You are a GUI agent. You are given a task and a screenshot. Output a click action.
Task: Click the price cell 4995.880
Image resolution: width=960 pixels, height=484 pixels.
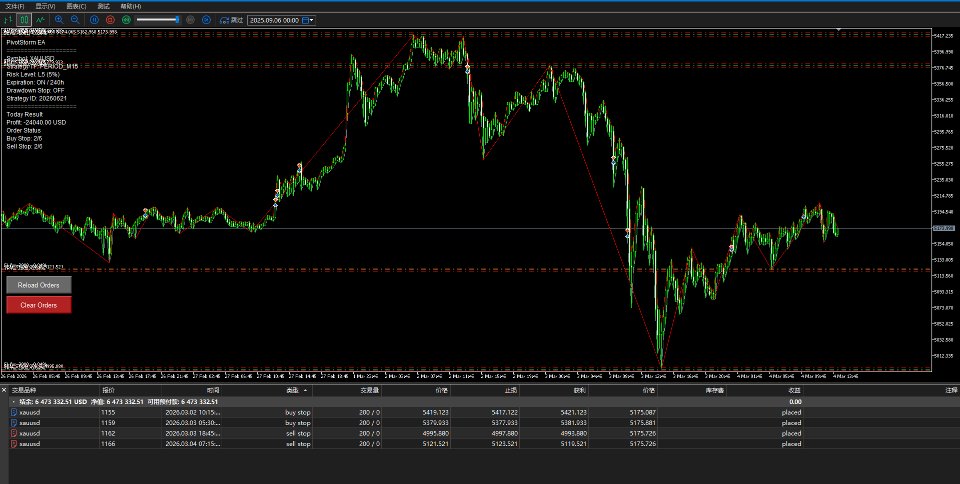435,433
